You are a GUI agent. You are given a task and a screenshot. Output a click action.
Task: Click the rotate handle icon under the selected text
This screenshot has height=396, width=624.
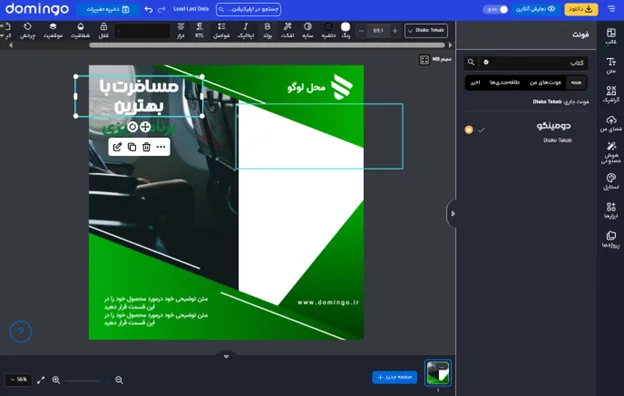point(133,127)
